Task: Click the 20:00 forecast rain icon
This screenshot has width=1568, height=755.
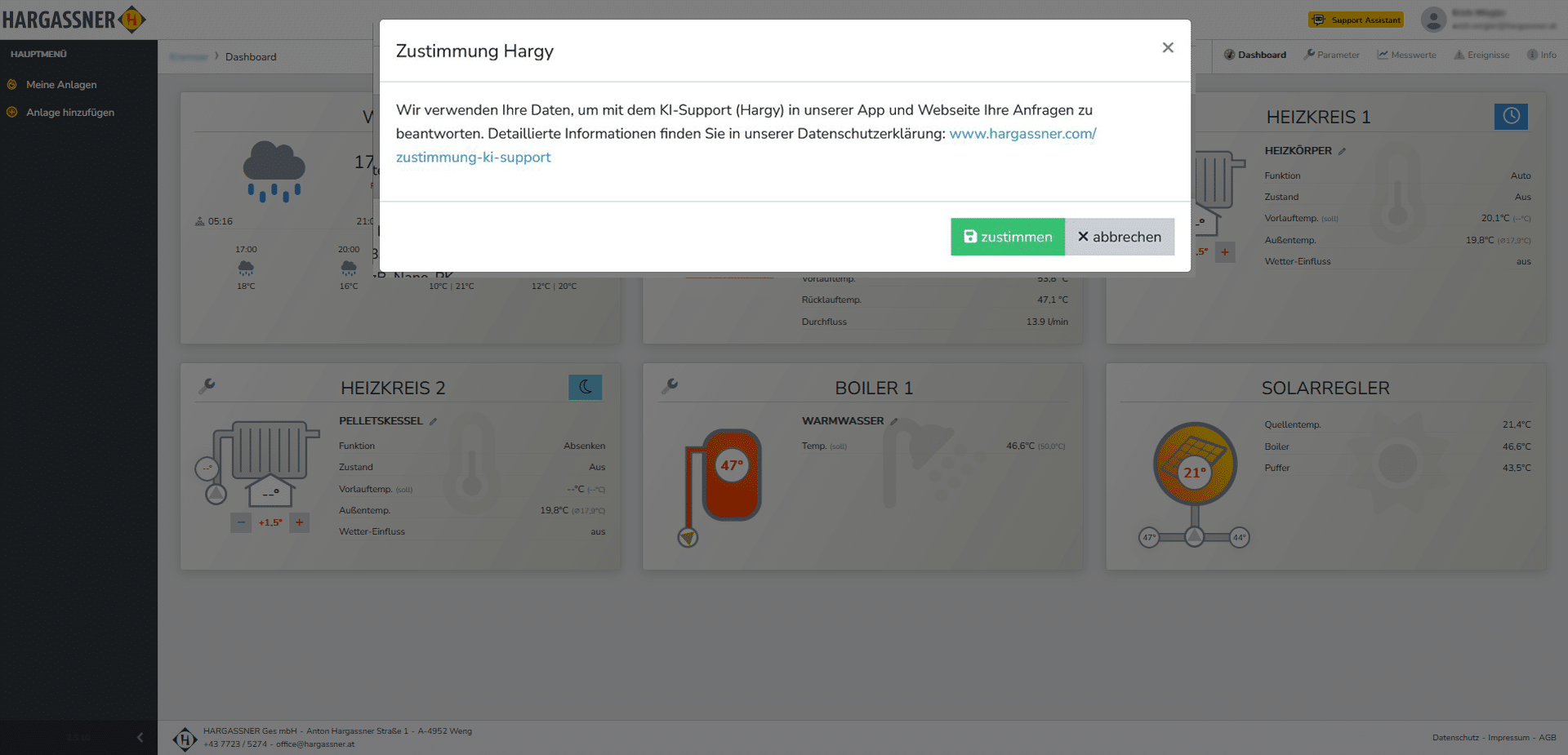Action: point(349,268)
